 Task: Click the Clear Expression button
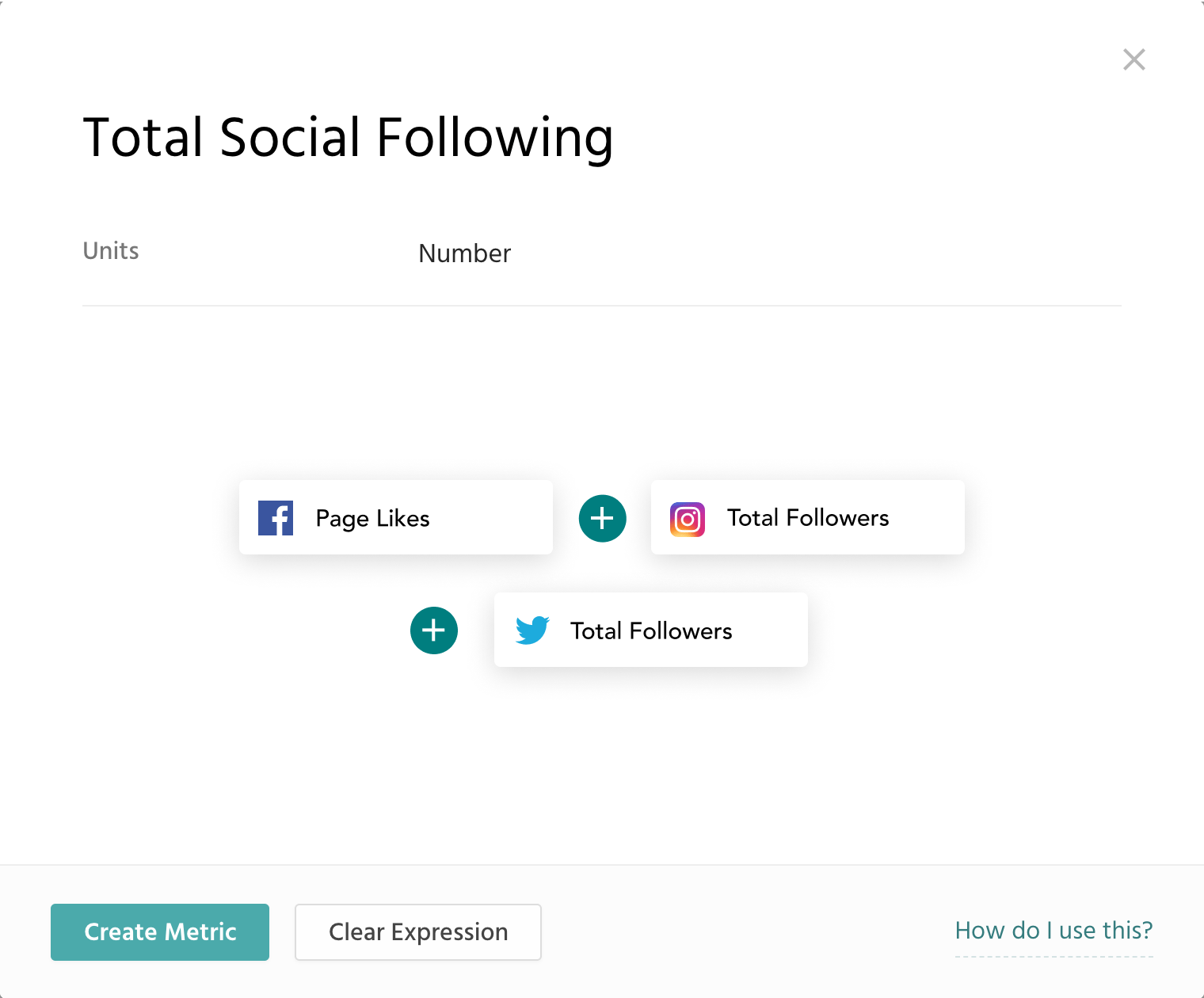click(x=418, y=932)
